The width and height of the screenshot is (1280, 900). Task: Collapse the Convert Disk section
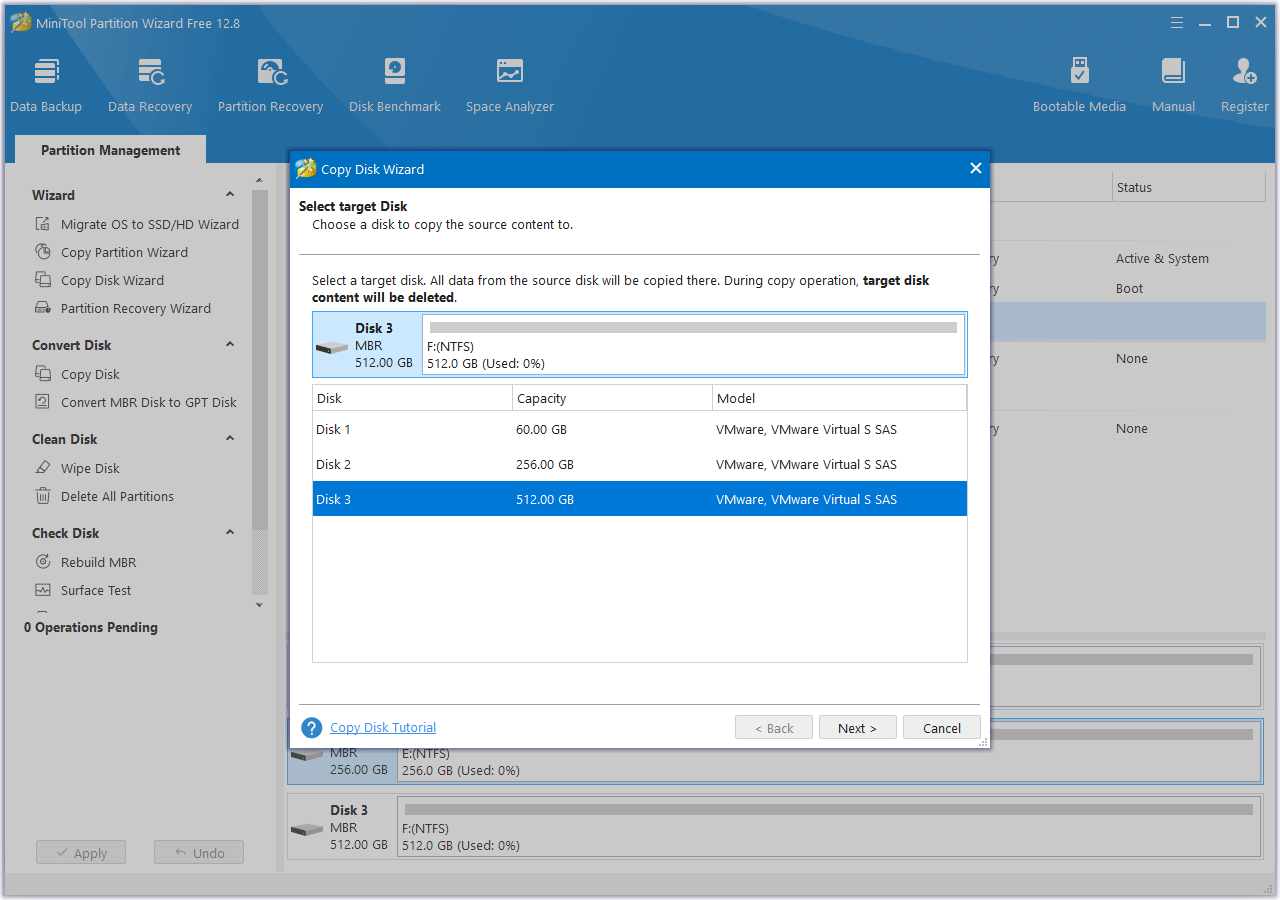(x=230, y=345)
